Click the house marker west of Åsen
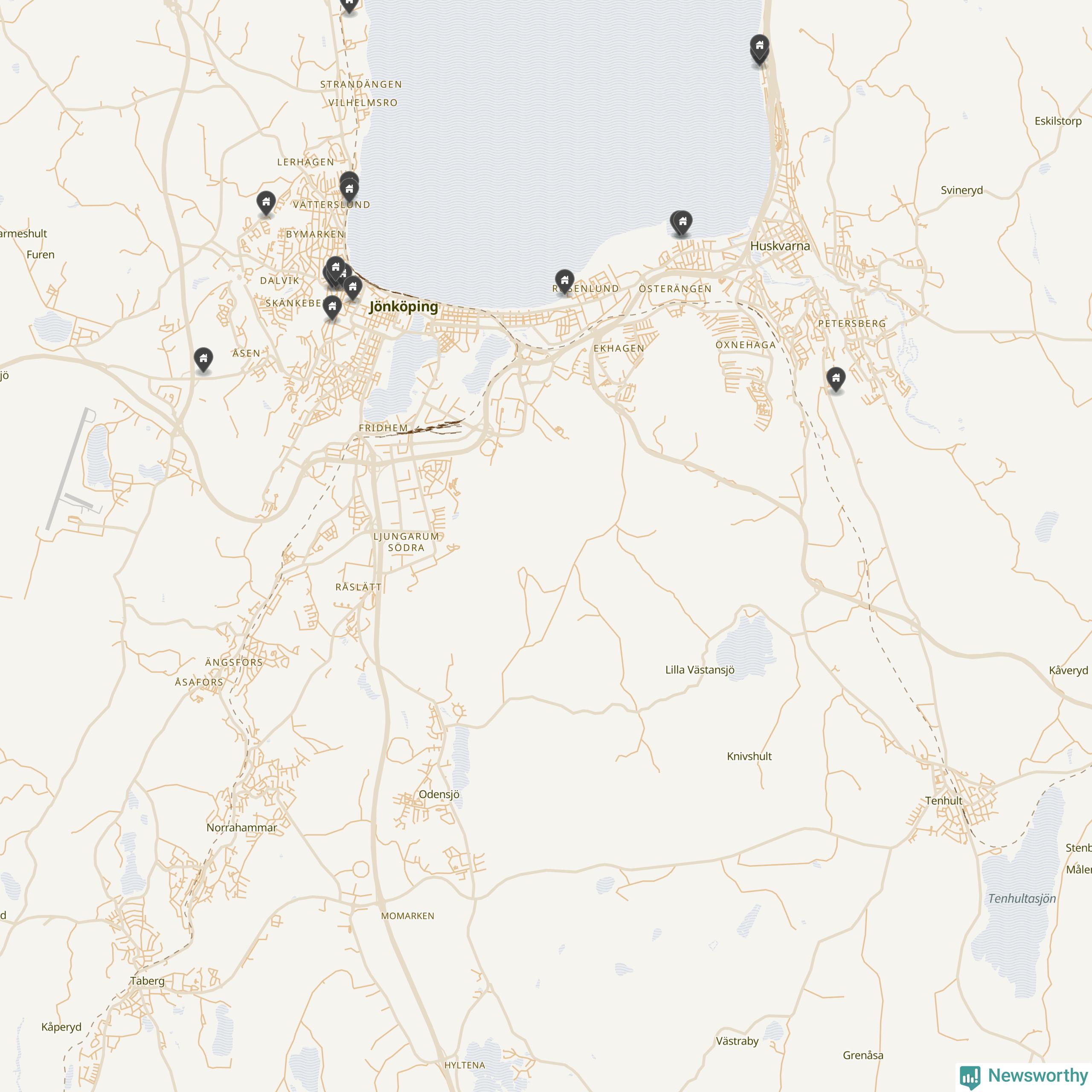The width and height of the screenshot is (1092, 1092). point(203,358)
